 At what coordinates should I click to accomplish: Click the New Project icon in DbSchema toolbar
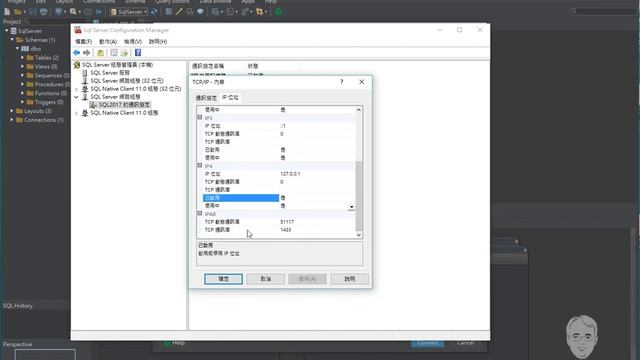[x=7, y=12]
